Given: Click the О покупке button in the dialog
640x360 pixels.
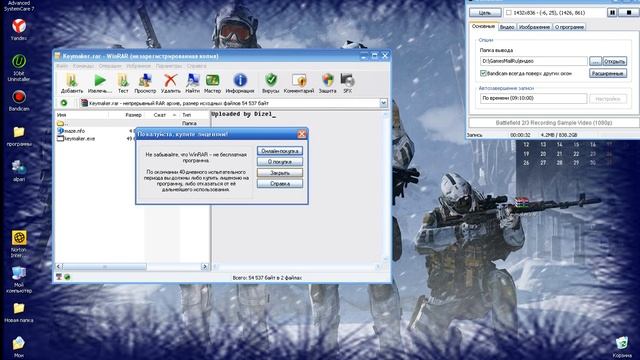Looking at the screenshot, I should [x=280, y=162].
